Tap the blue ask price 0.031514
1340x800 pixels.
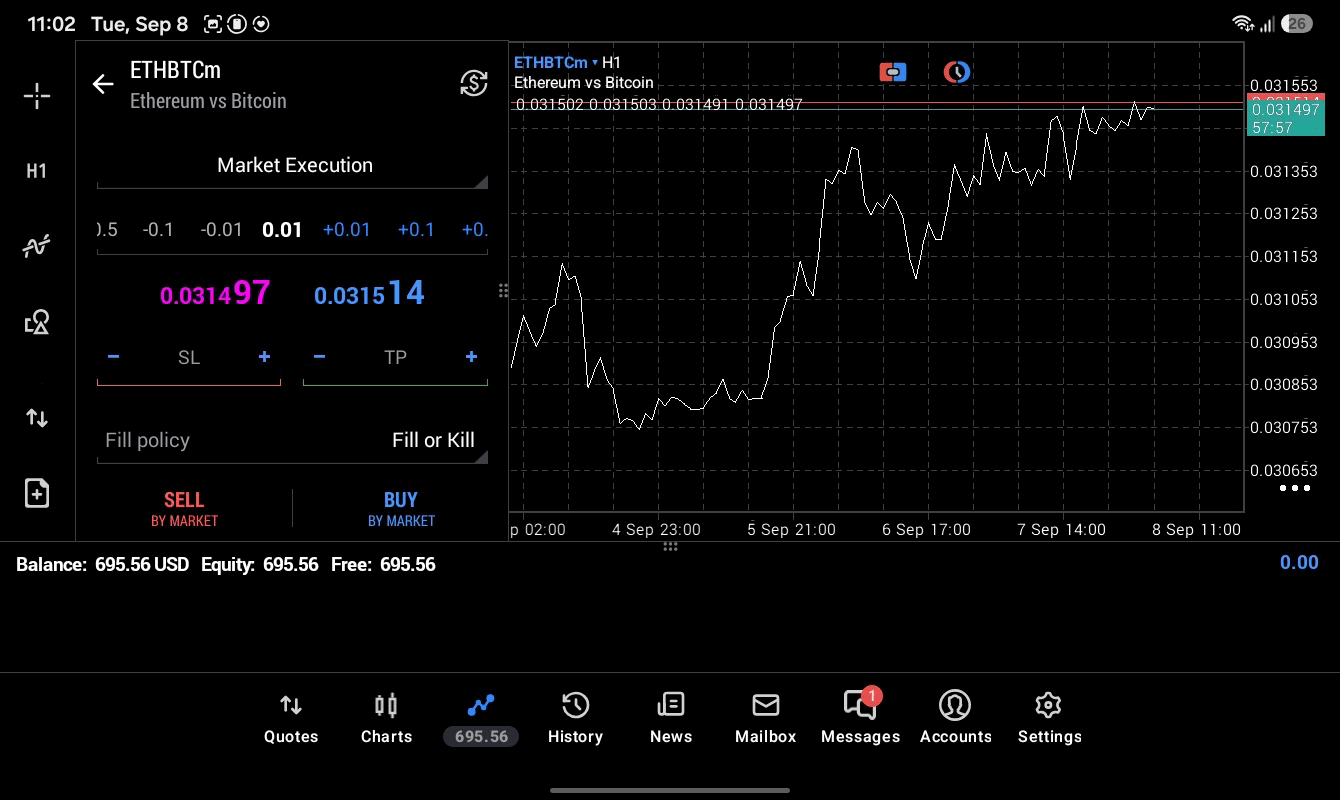point(369,293)
